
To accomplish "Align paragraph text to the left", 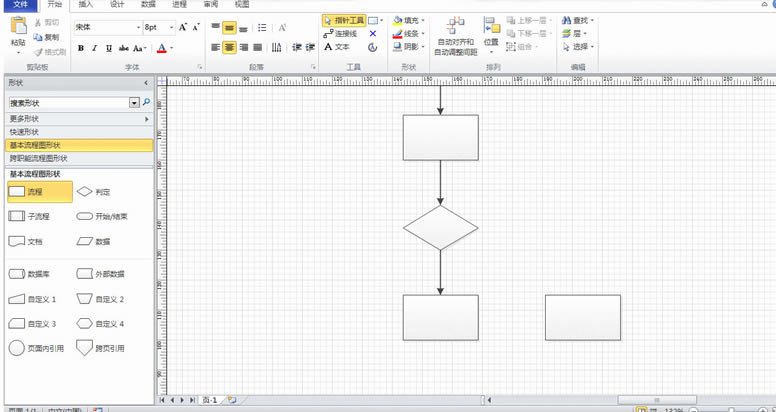I will [215, 48].
